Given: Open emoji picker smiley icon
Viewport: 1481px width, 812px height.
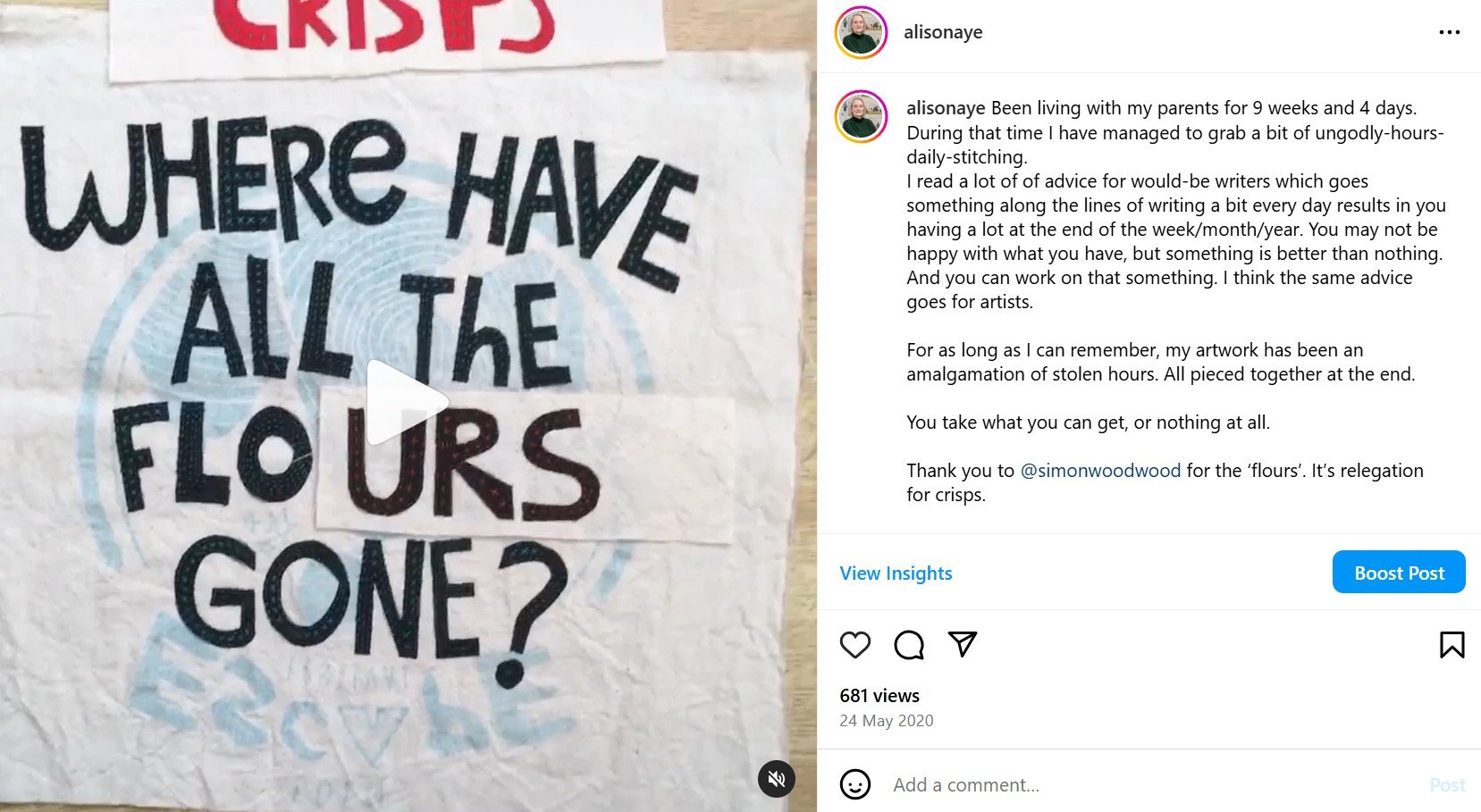Looking at the screenshot, I should [855, 784].
